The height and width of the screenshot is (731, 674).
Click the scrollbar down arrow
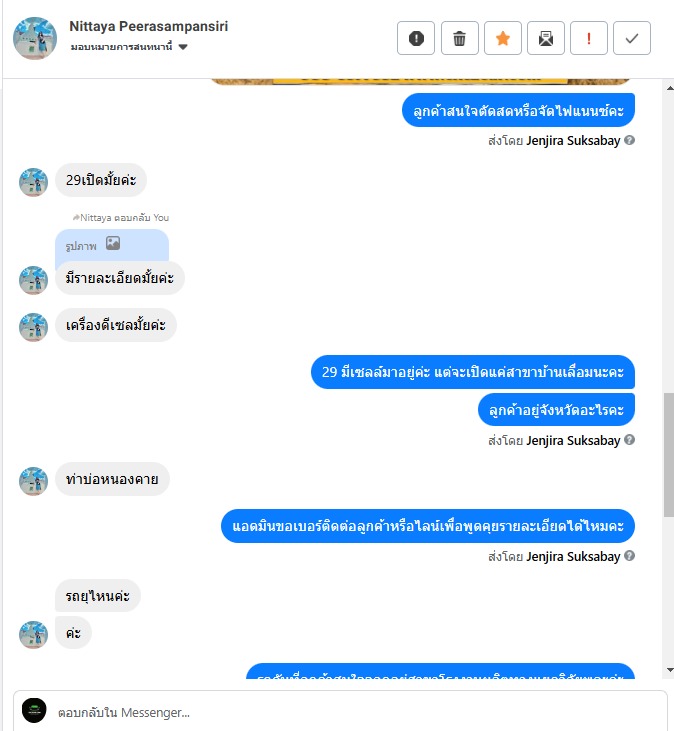pyautogui.click(x=669, y=670)
